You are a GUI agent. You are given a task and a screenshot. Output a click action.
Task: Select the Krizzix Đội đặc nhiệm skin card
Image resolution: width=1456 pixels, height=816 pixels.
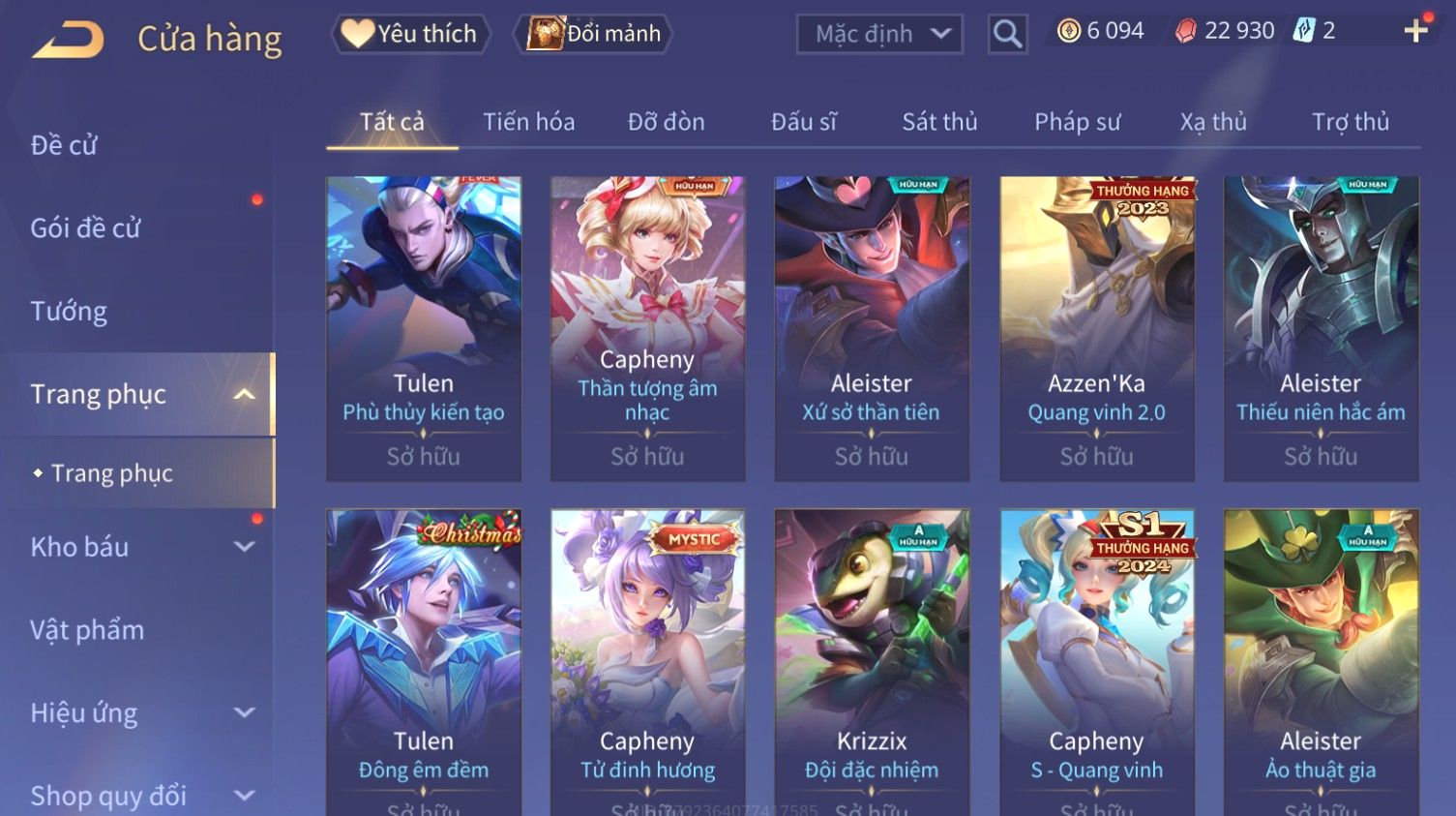click(x=872, y=662)
